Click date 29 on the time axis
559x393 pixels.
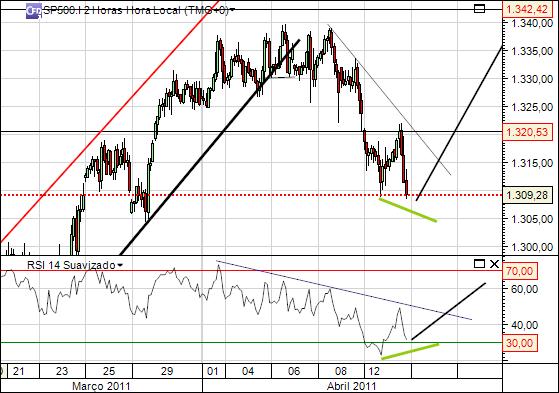coord(167,371)
